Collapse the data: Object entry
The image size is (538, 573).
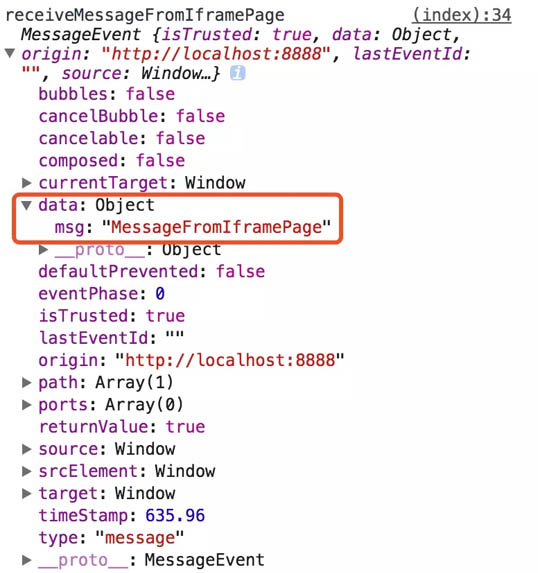coord(26,205)
